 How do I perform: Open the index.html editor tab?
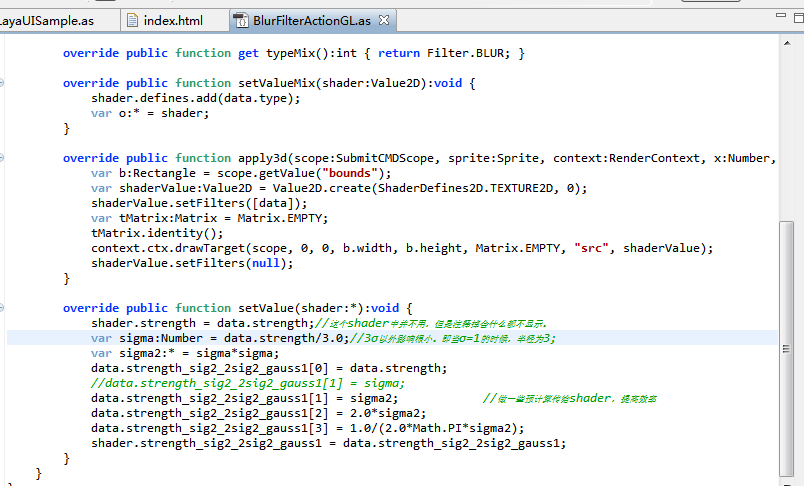(x=172, y=20)
